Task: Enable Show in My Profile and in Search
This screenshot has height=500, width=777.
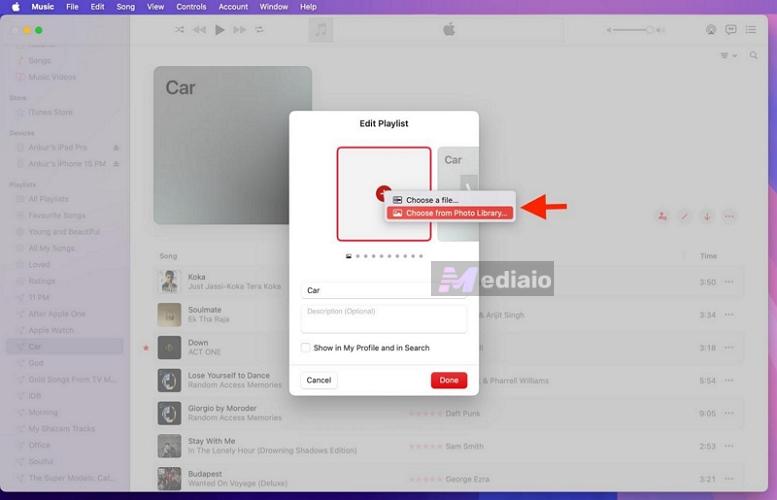Action: tap(306, 347)
